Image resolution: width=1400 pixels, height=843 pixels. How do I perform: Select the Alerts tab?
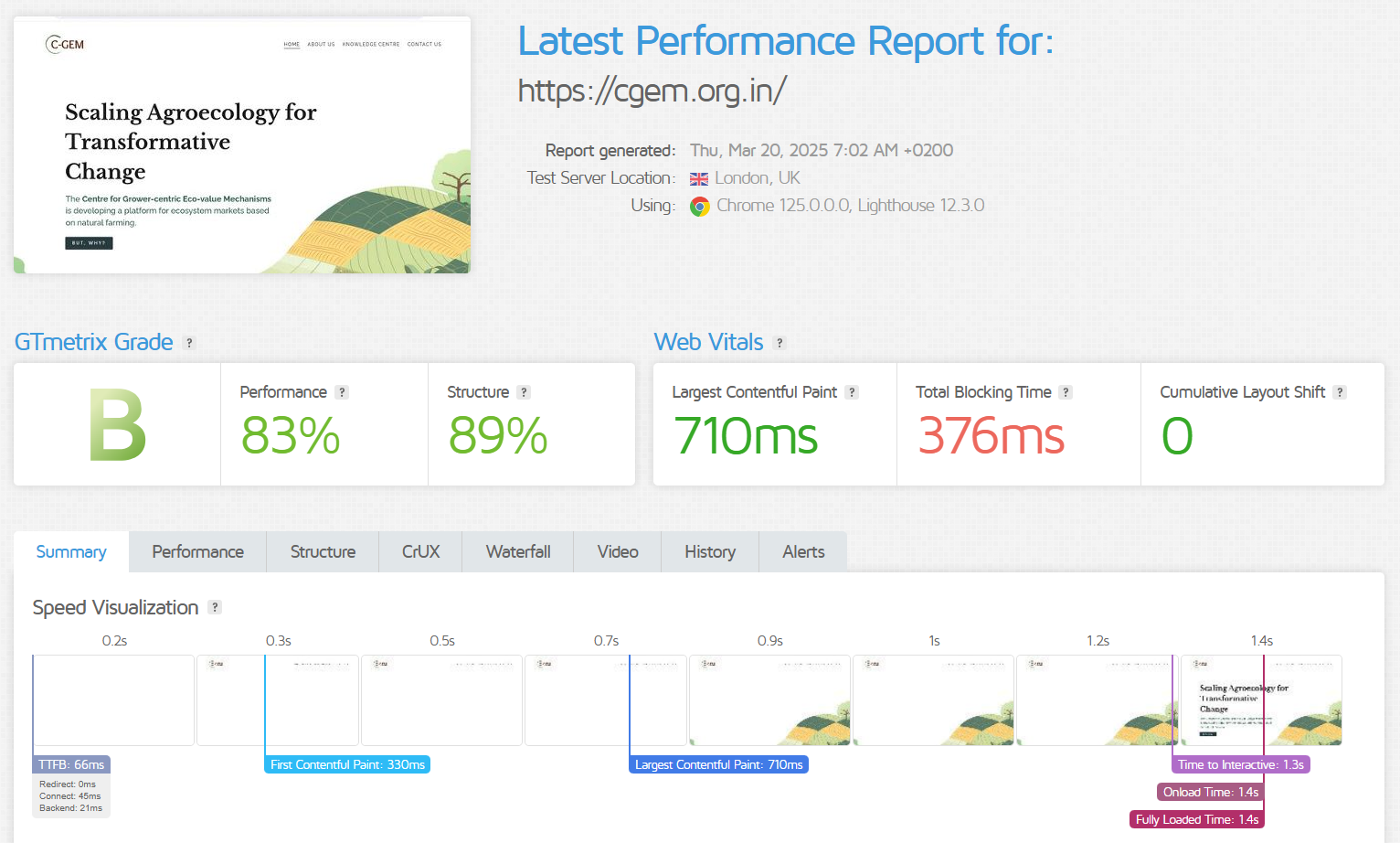pos(803,551)
